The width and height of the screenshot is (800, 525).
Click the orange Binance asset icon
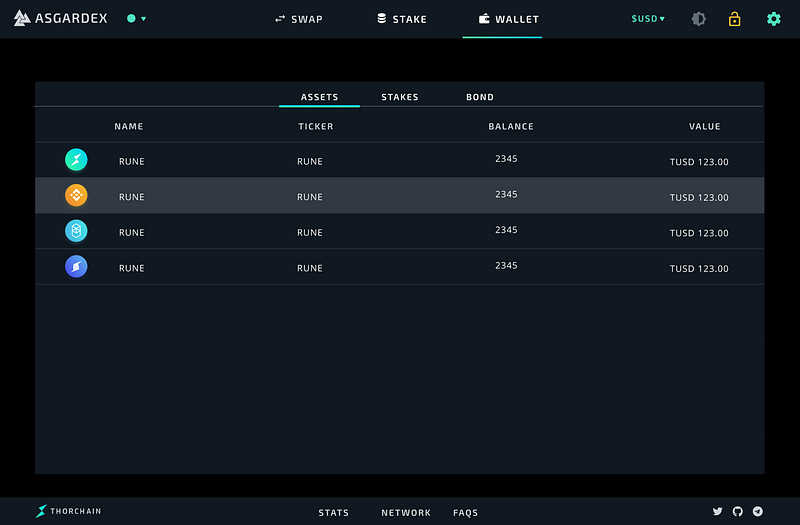[x=76, y=195]
